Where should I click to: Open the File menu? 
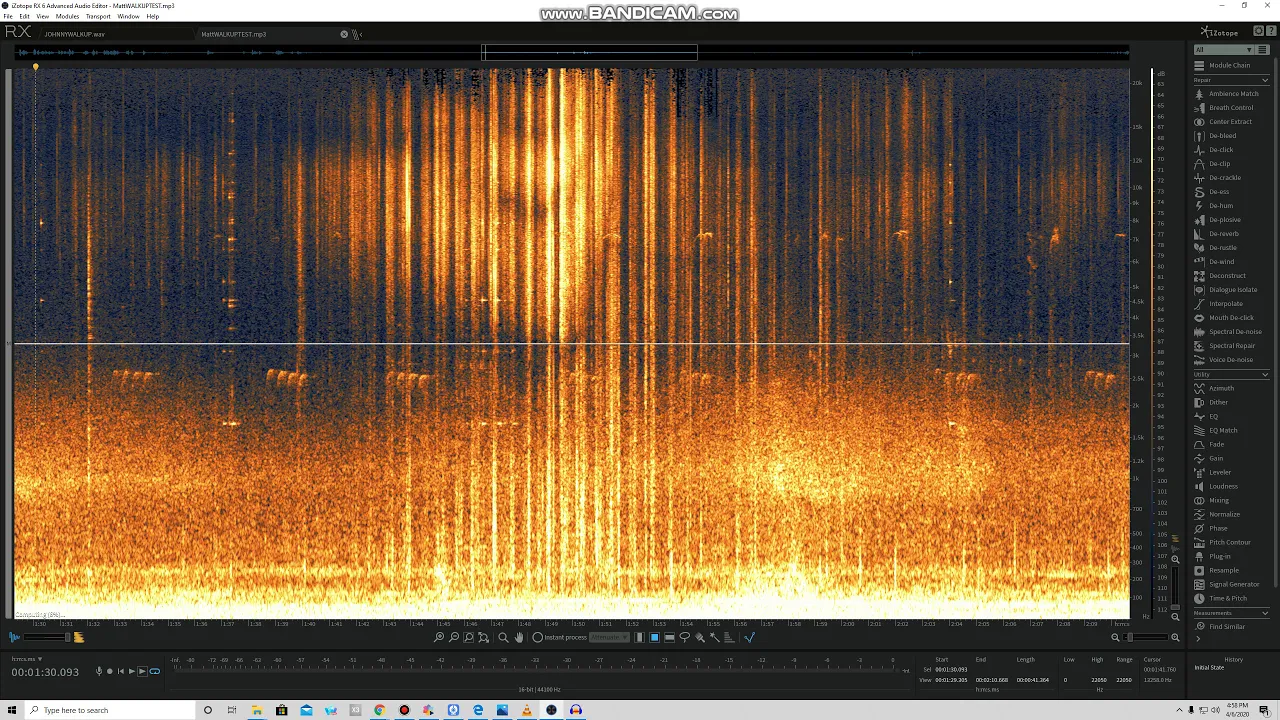click(x=8, y=16)
